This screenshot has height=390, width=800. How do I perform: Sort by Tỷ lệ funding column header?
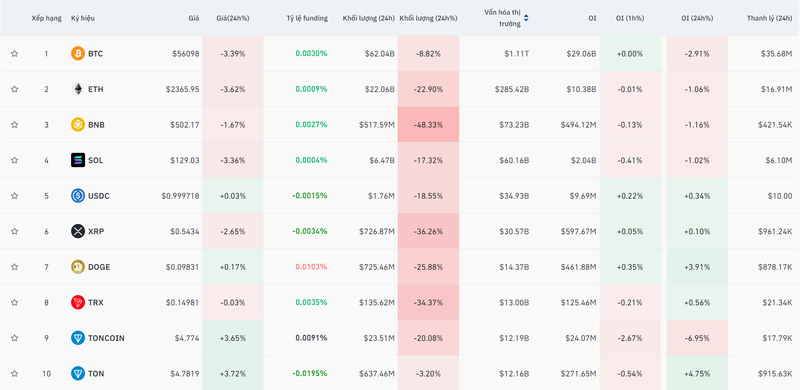tap(307, 18)
